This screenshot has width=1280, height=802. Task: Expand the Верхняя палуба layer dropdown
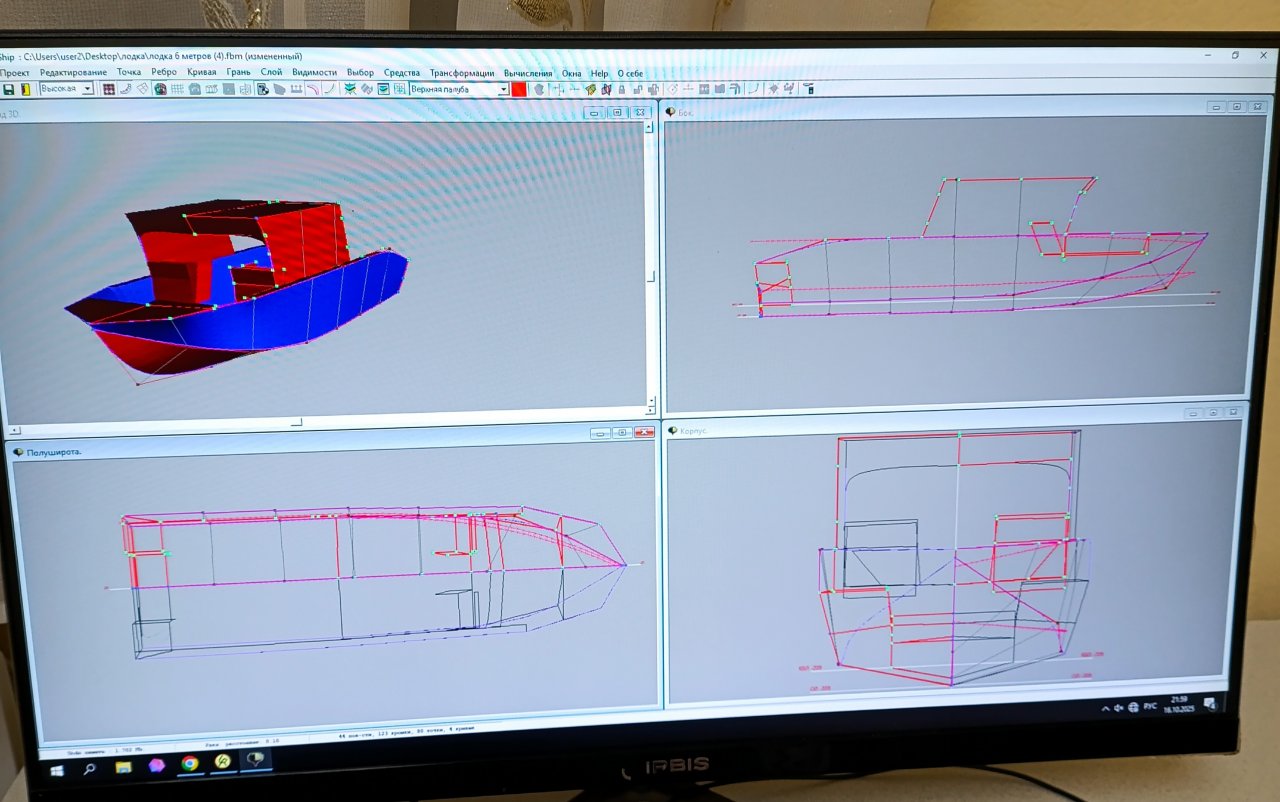pyautogui.click(x=503, y=89)
